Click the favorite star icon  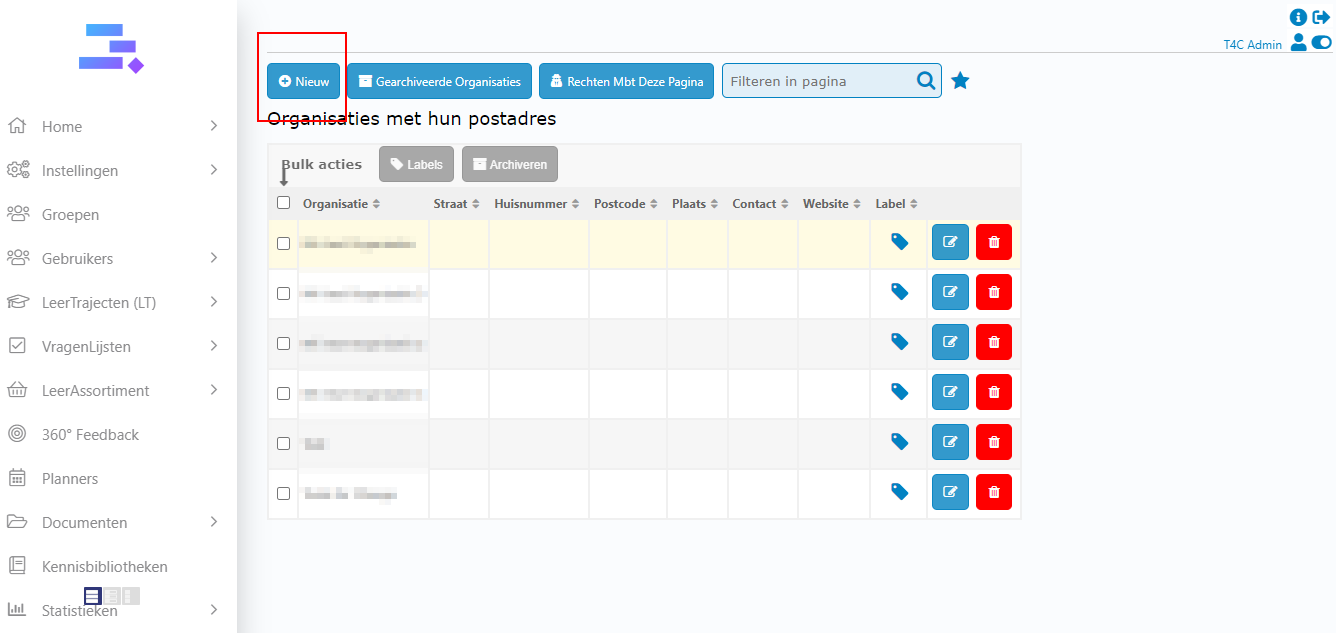point(960,81)
